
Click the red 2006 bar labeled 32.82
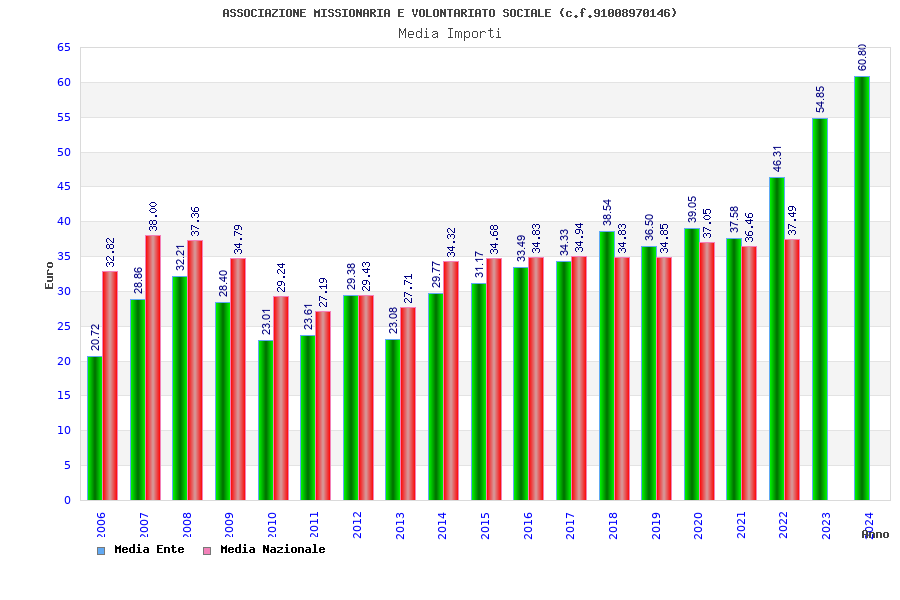coord(110,386)
